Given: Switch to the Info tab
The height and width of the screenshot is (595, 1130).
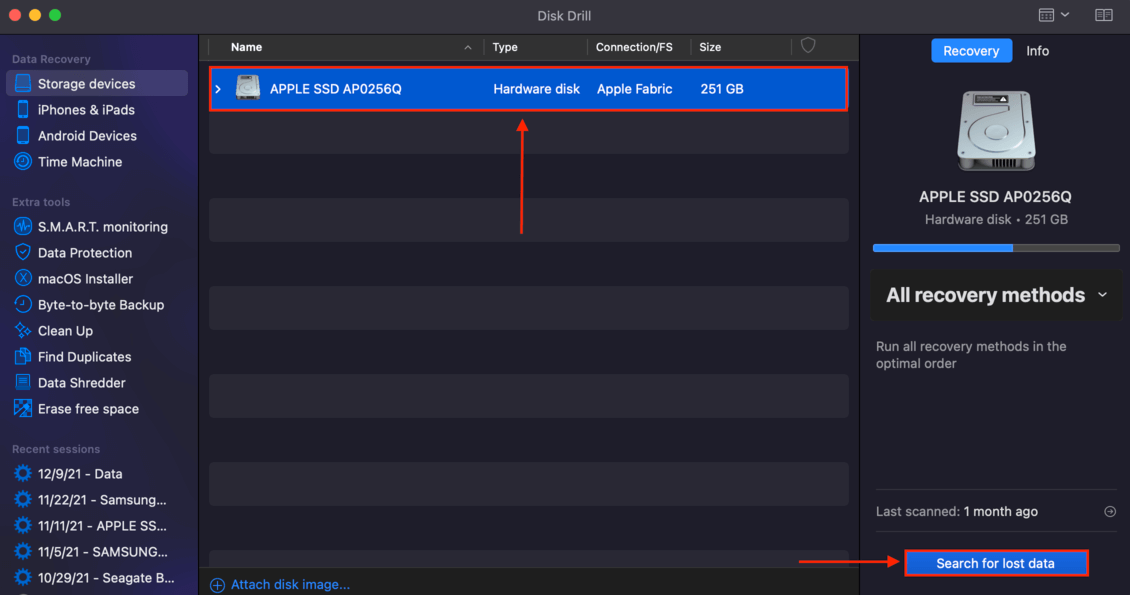Looking at the screenshot, I should (1037, 51).
